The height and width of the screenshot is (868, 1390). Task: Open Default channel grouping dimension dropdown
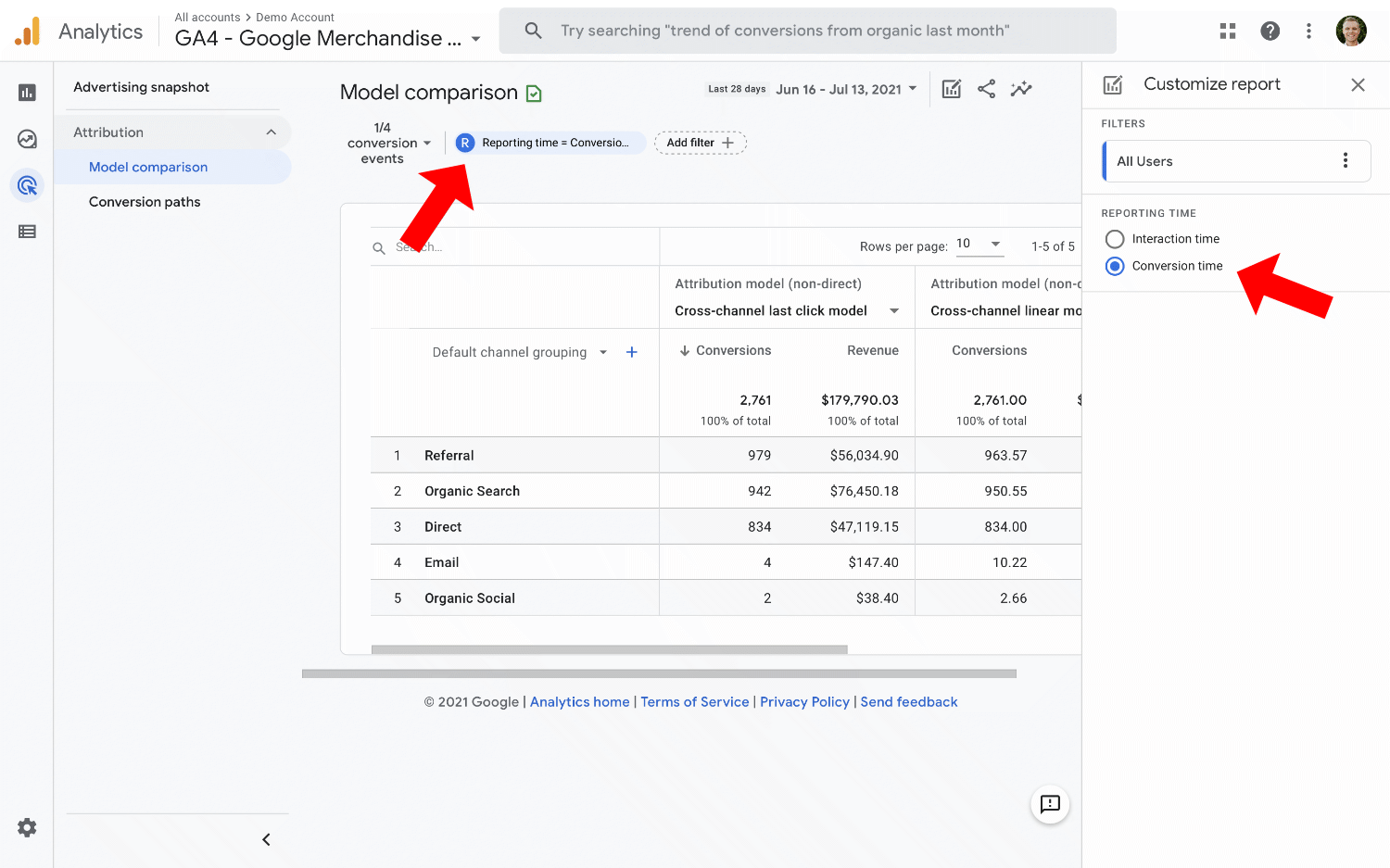519,352
